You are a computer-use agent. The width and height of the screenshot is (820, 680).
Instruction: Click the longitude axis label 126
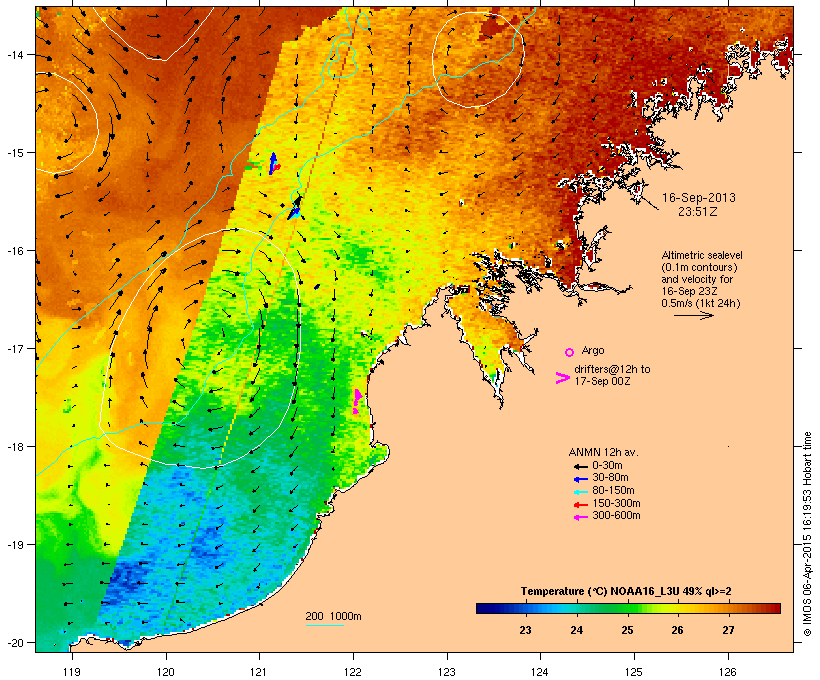(x=727, y=672)
